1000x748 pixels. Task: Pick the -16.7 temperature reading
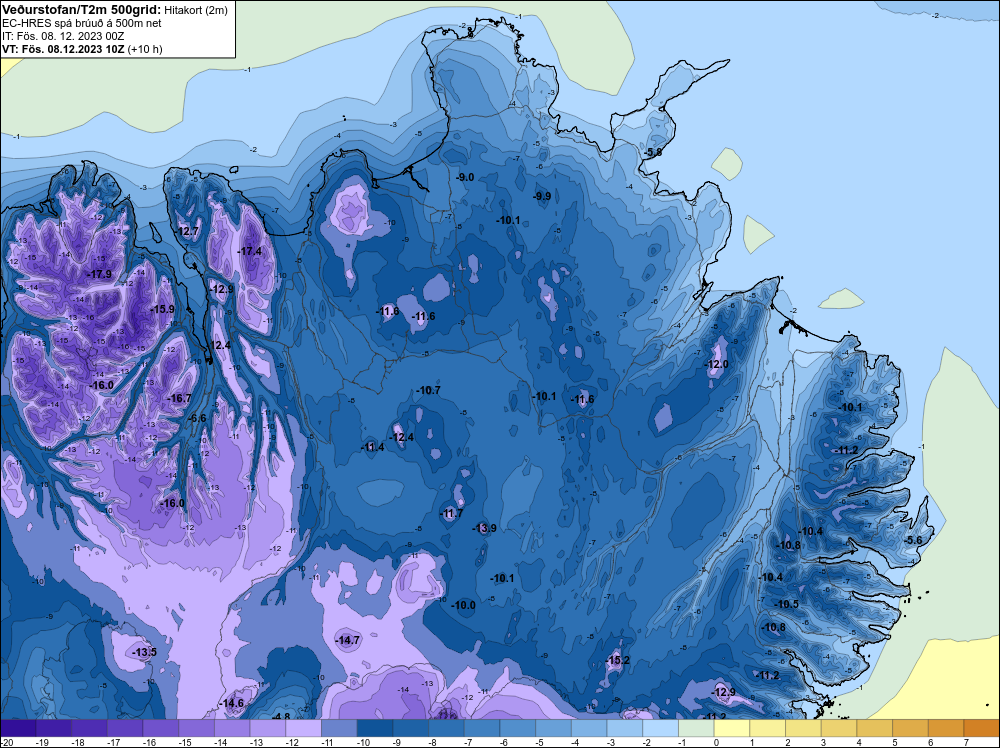pos(179,398)
